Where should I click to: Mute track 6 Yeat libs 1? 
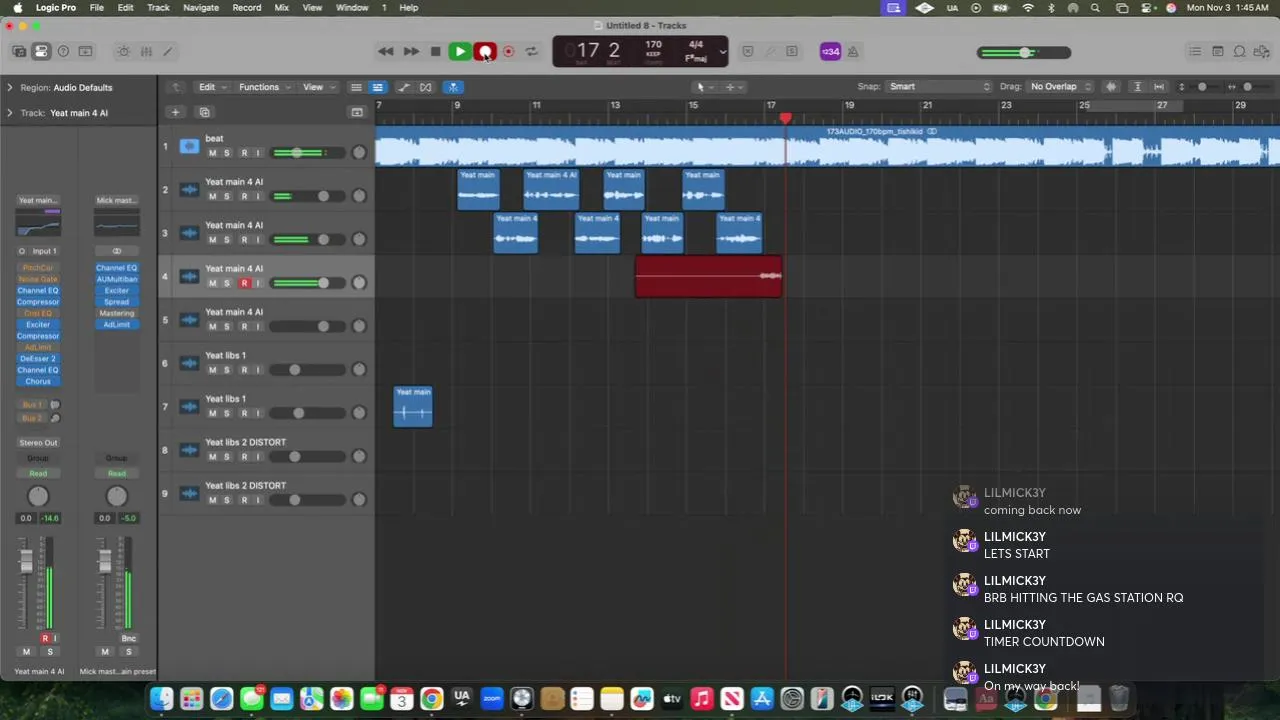pos(212,370)
